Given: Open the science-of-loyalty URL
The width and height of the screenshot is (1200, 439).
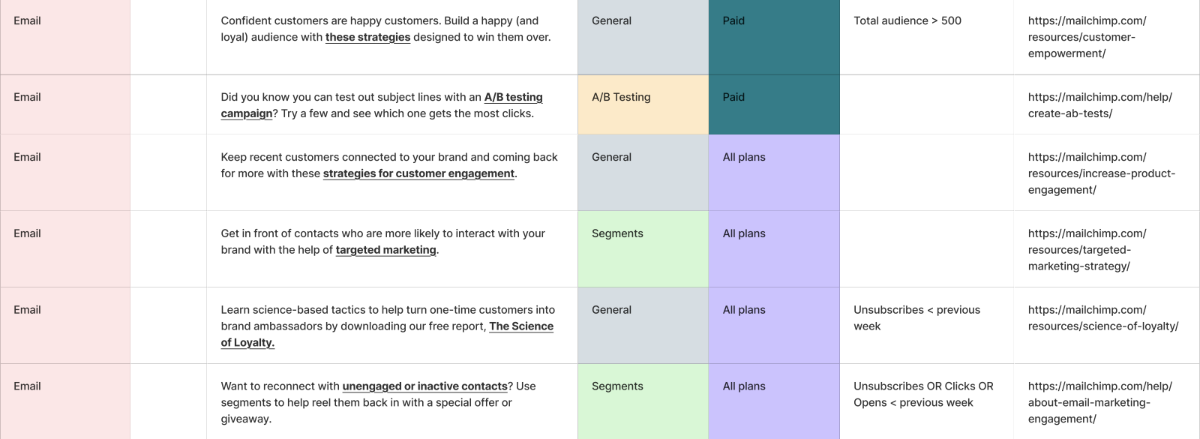Looking at the screenshot, I should 1103,318.
